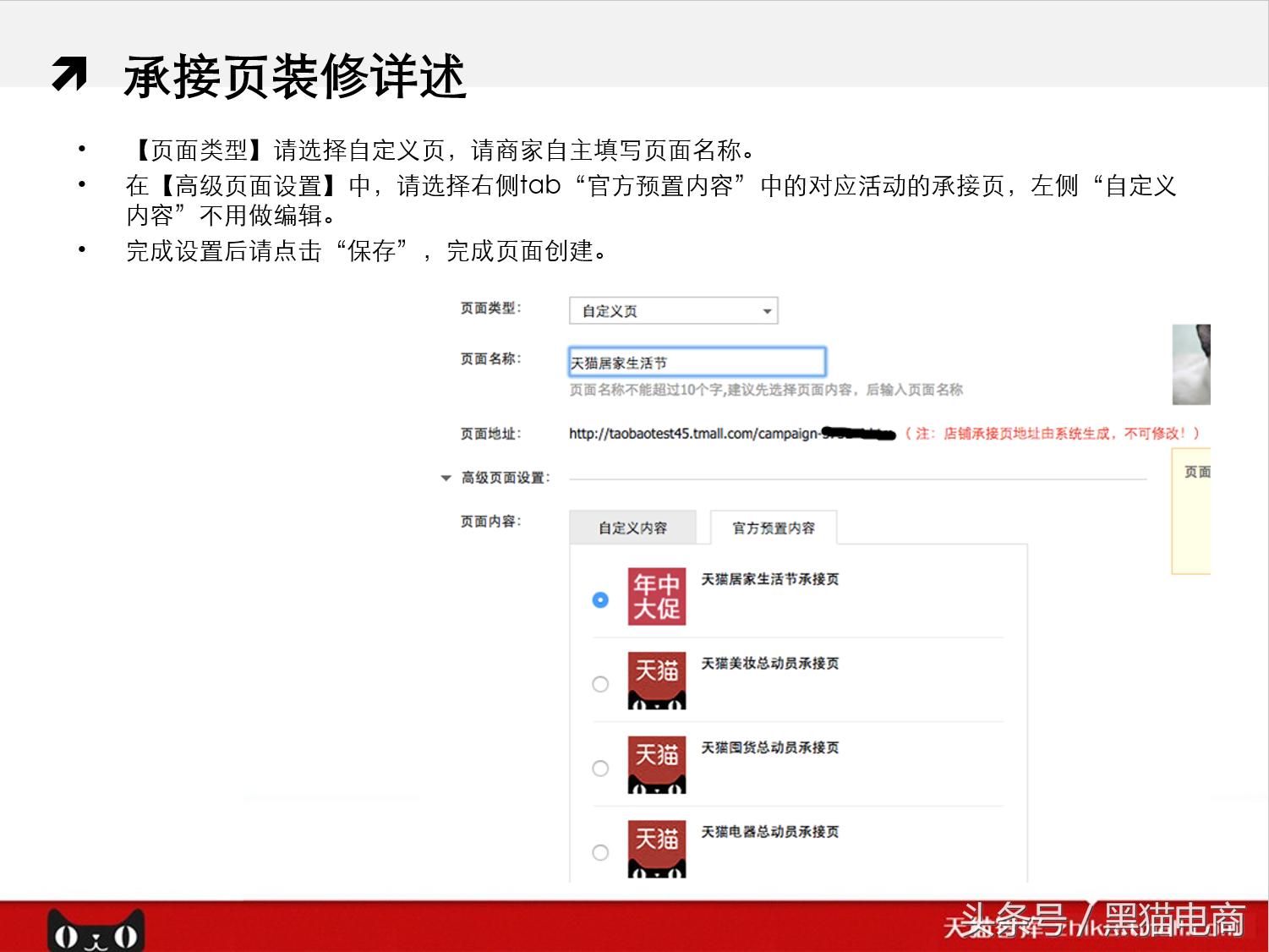Click the 天猫 logo beside 囤货总动员承接页
Viewport: 1269px width, 952px height.
[658, 765]
